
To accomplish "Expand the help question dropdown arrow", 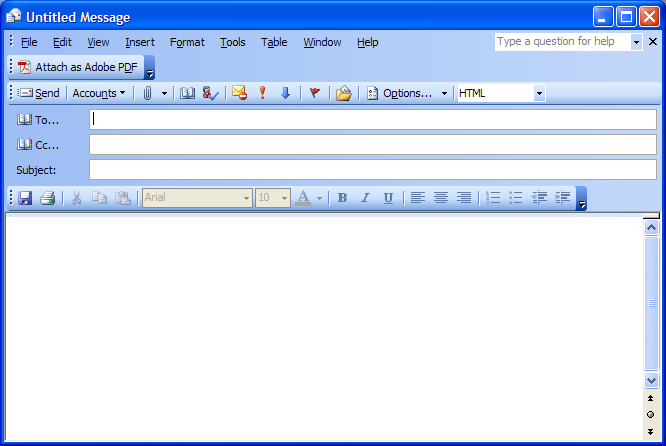I will coord(636,42).
